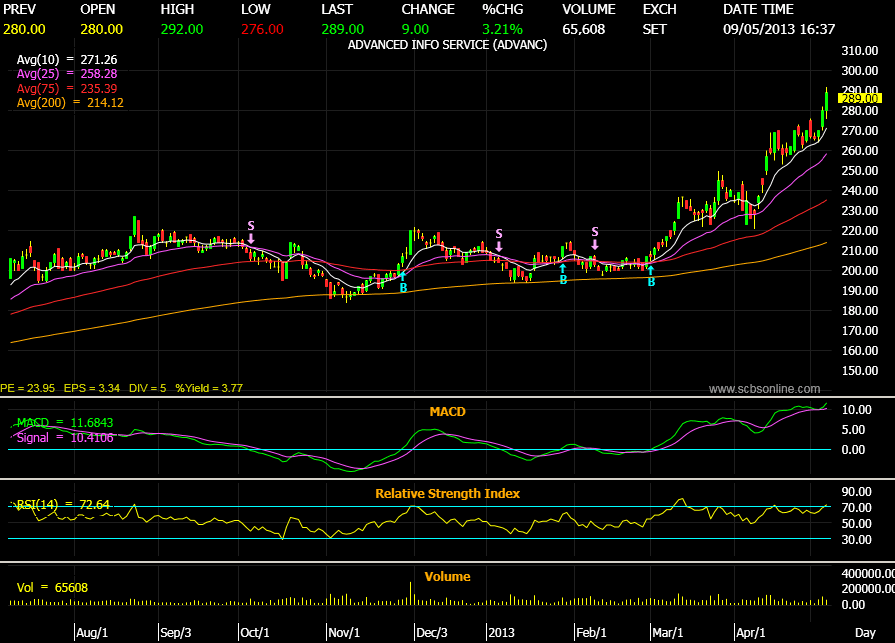Click the Day interval label

pos(865,632)
